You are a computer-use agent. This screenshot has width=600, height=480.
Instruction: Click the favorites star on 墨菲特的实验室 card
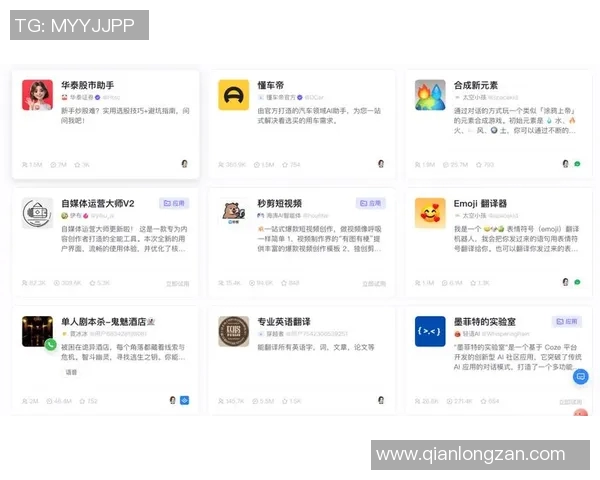pos(483,401)
